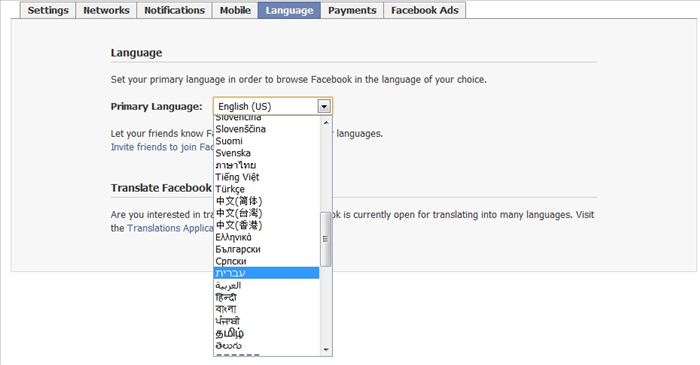Select the highlighted Hebrew עברית option
This screenshot has height=365, width=700.
267,273
